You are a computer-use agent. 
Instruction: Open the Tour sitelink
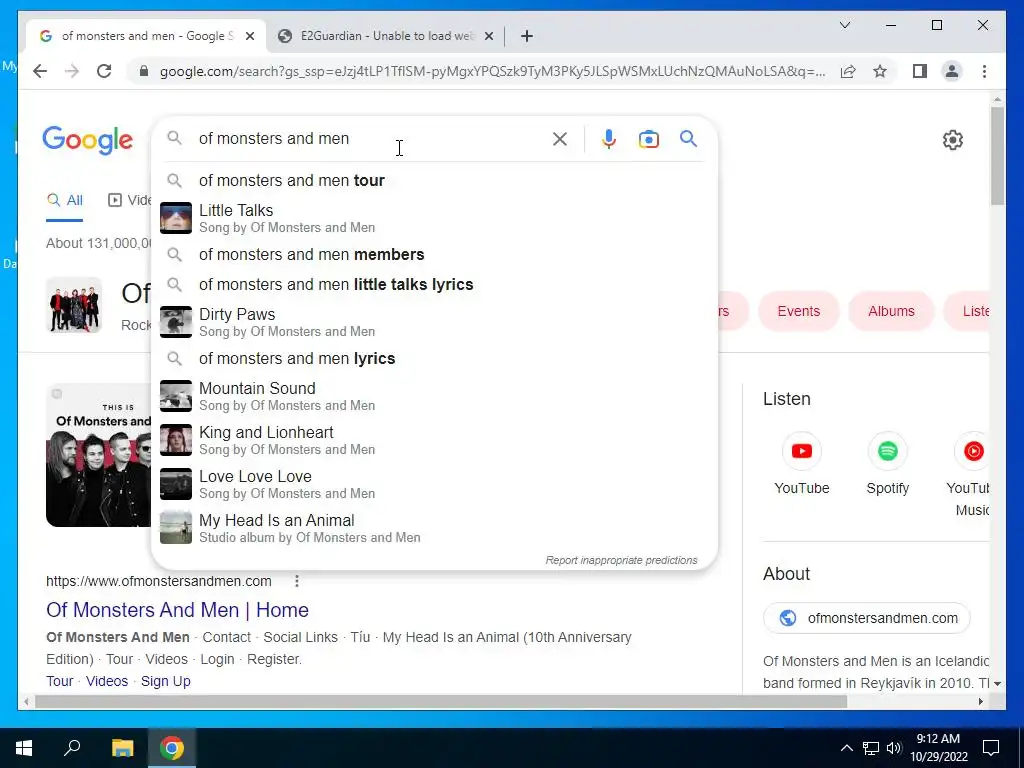coord(59,681)
